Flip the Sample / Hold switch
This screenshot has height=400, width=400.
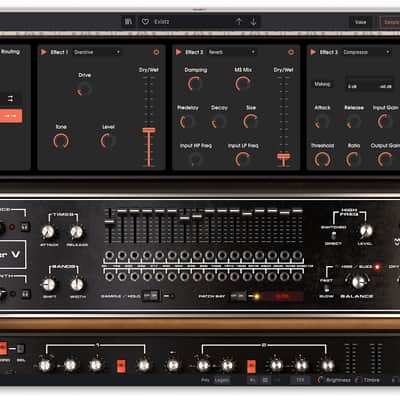point(151,296)
